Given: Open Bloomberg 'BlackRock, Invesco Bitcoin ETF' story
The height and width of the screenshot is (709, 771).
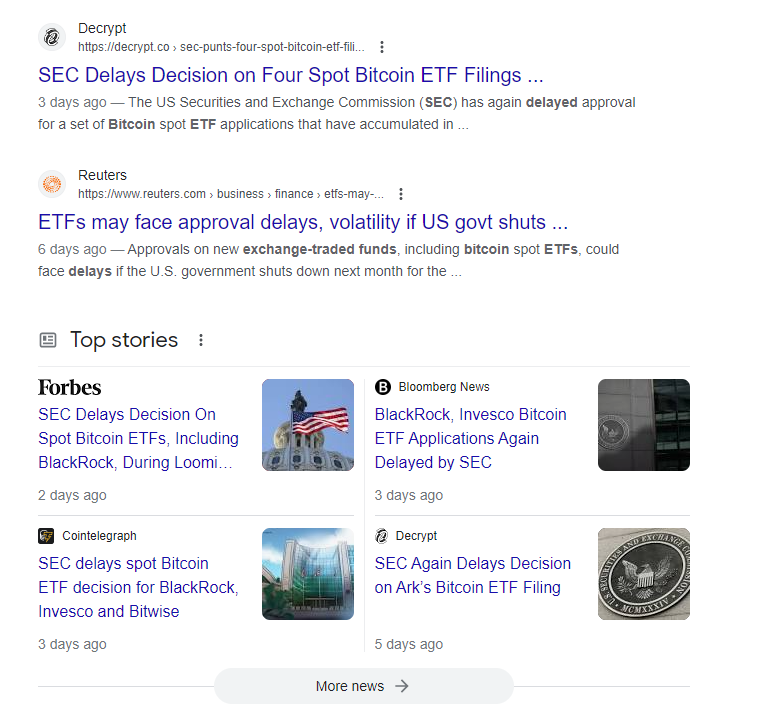Looking at the screenshot, I should 471,439.
